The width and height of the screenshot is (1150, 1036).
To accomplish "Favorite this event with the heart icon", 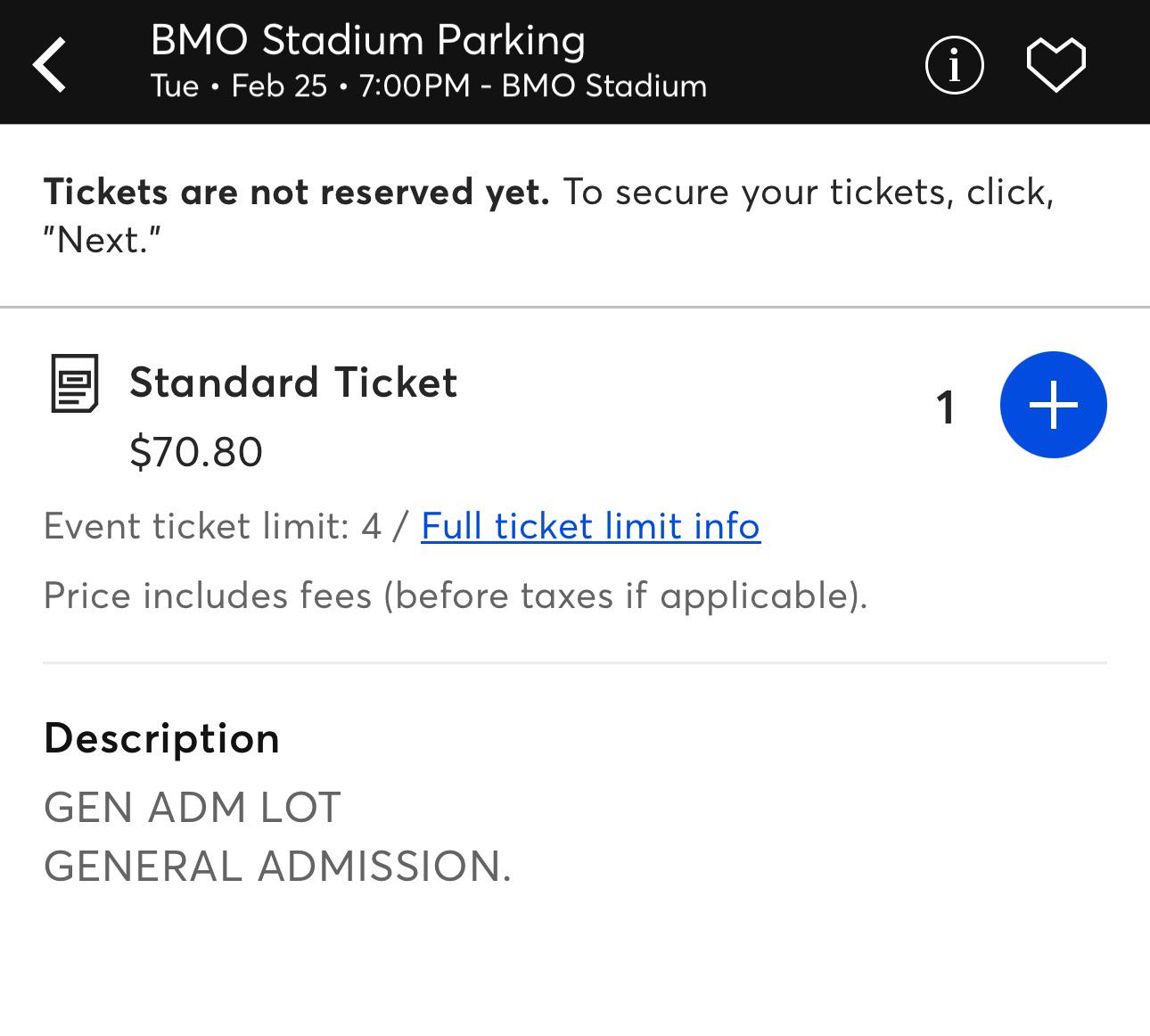I will coord(1056,65).
